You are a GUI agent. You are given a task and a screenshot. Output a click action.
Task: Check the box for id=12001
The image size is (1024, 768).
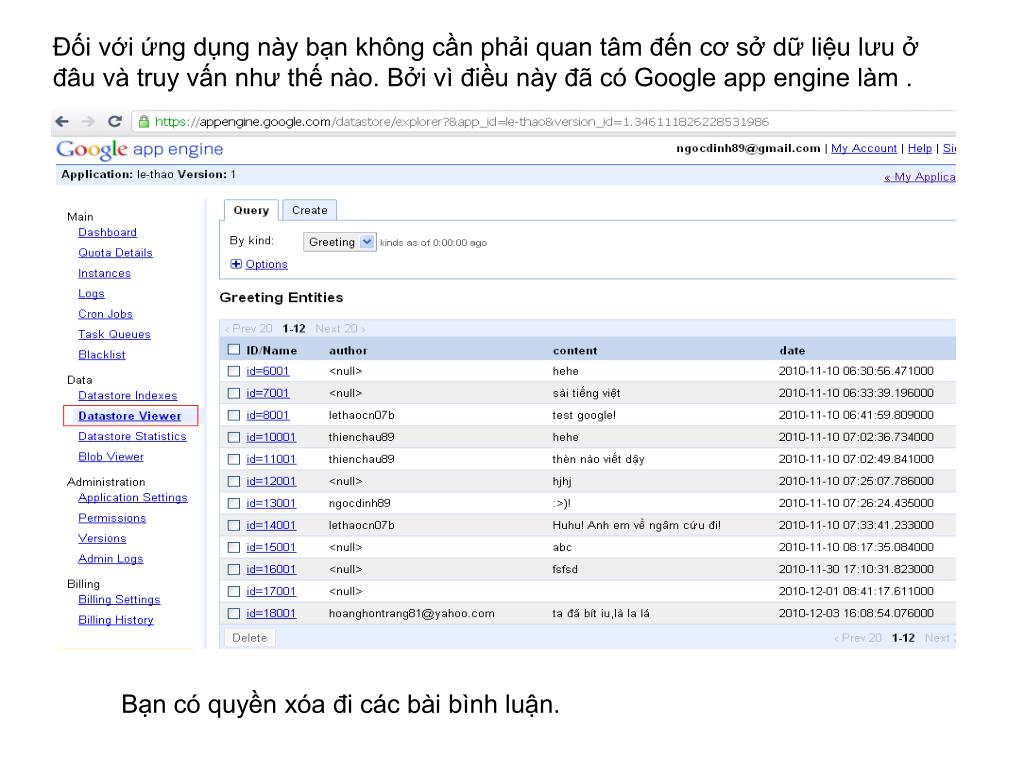point(234,481)
